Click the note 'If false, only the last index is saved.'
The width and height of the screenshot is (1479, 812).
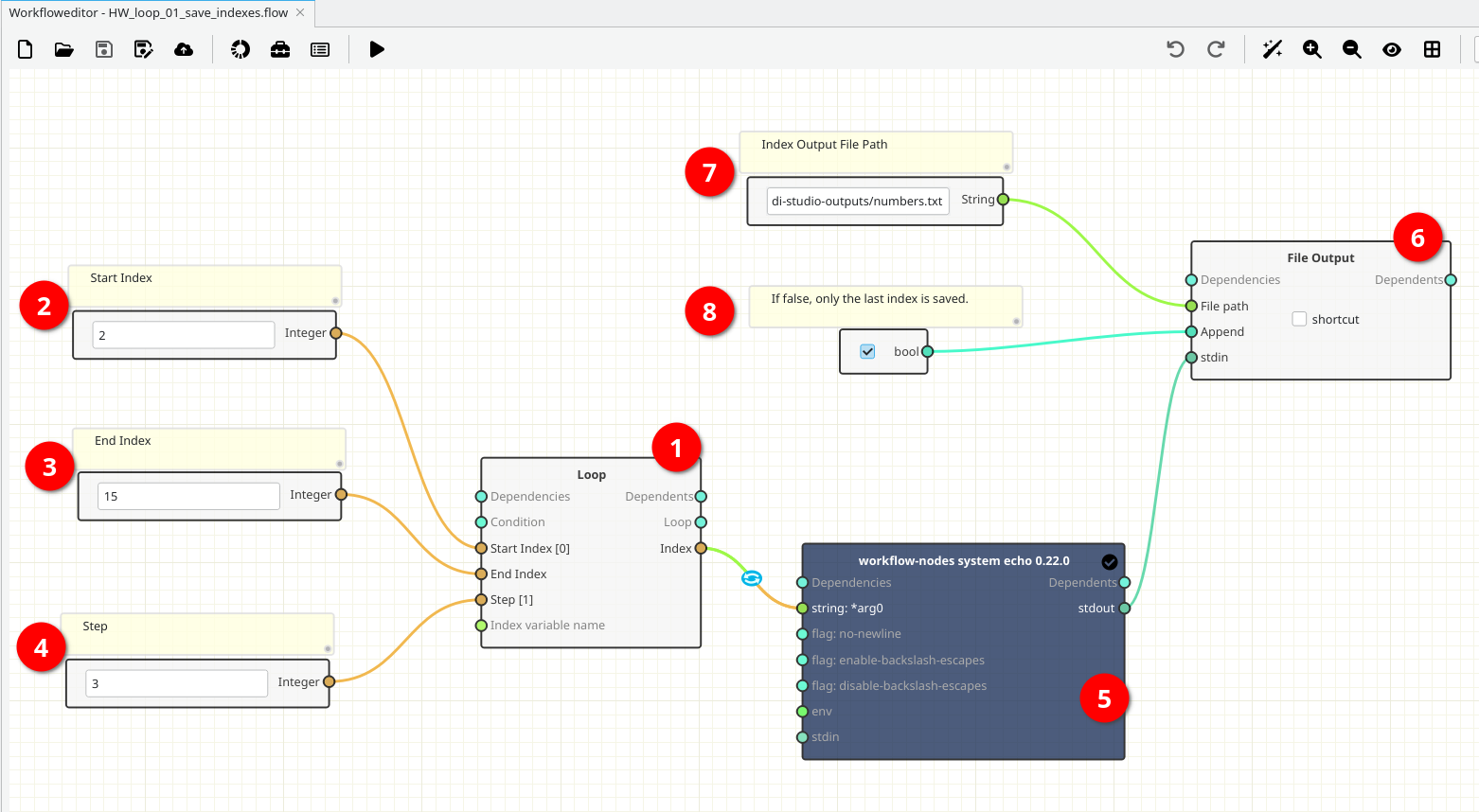869,298
